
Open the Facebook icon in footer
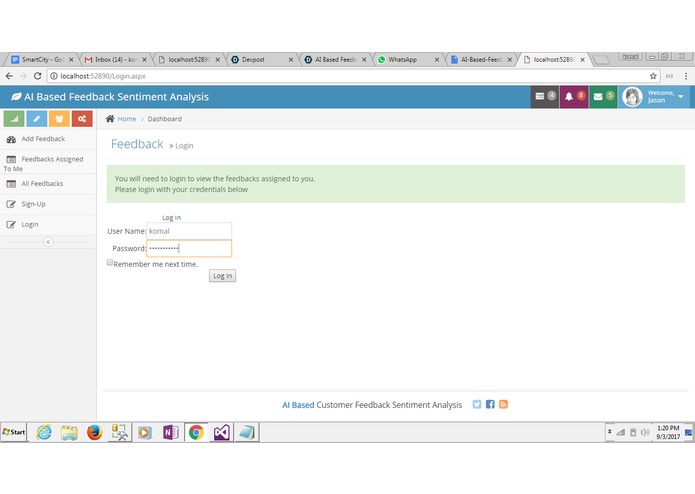(490, 404)
